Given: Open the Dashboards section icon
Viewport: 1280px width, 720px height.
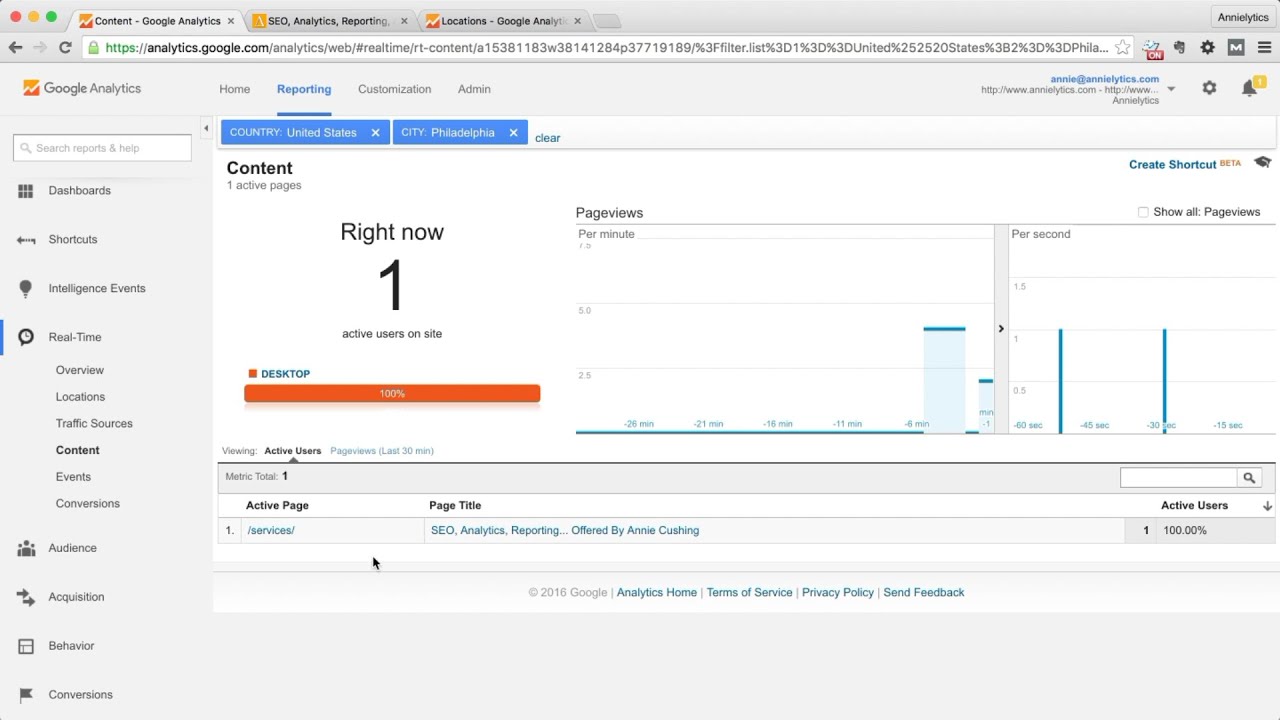Looking at the screenshot, I should coord(26,191).
